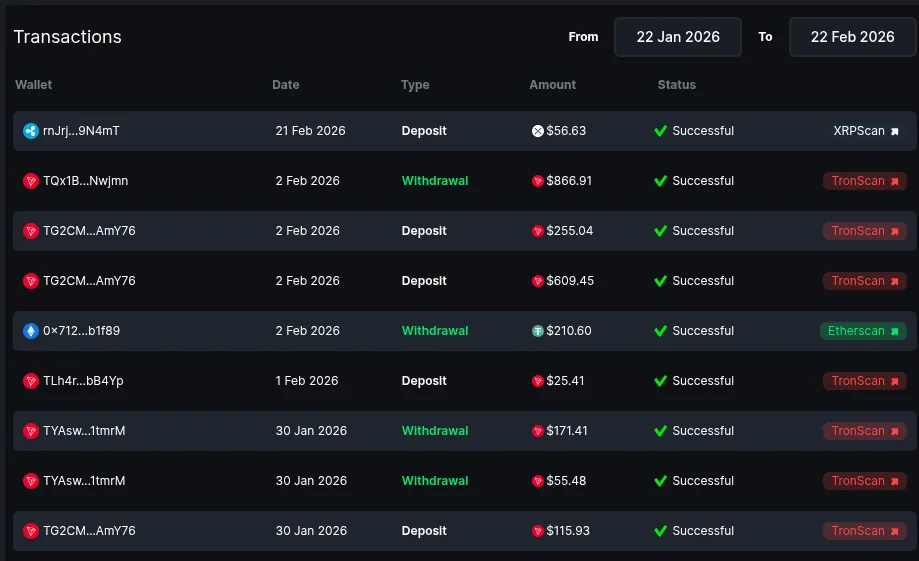
Task: Click the amount $255.04
Action: pyautogui.click(x=570, y=231)
